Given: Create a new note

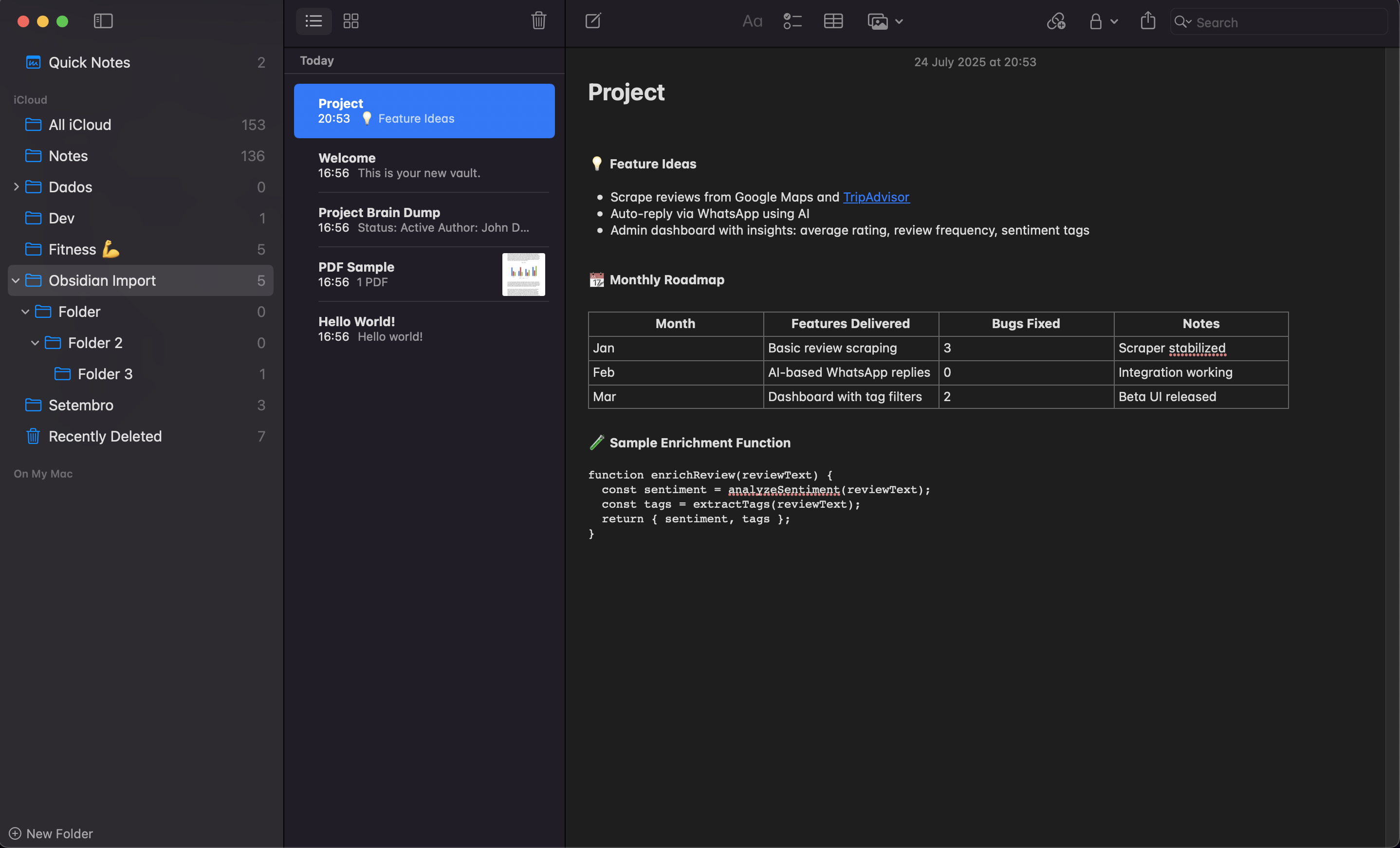Looking at the screenshot, I should (592, 21).
